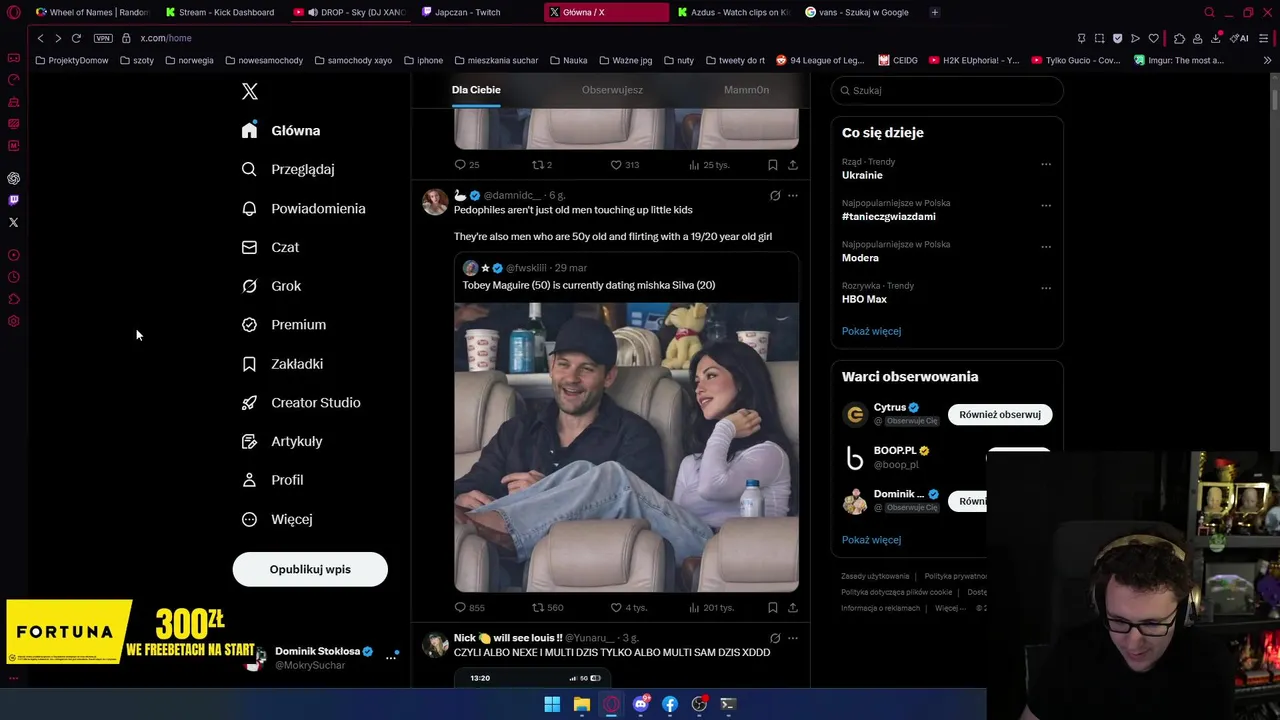Screen dimensions: 1280x720
Task: Open Grok from the sidebar
Action: click(271, 286)
